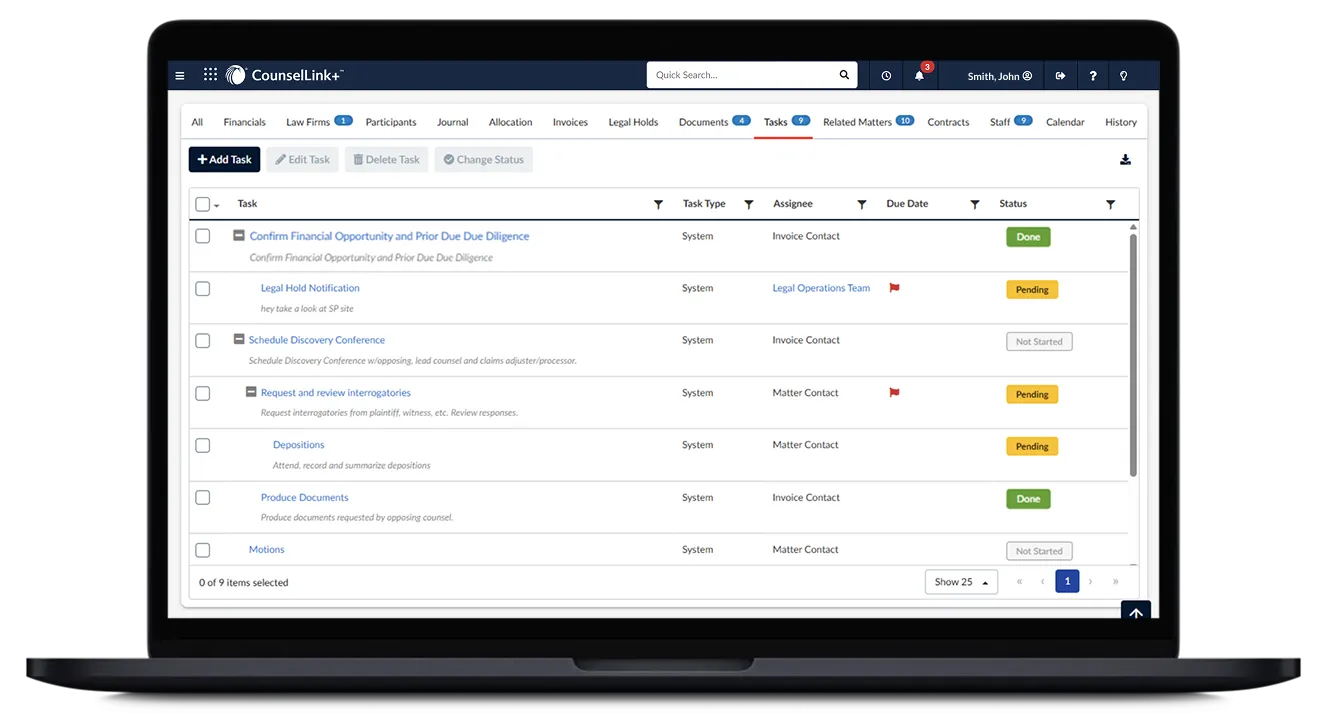Open the Show 25 page size dropdown

point(960,581)
